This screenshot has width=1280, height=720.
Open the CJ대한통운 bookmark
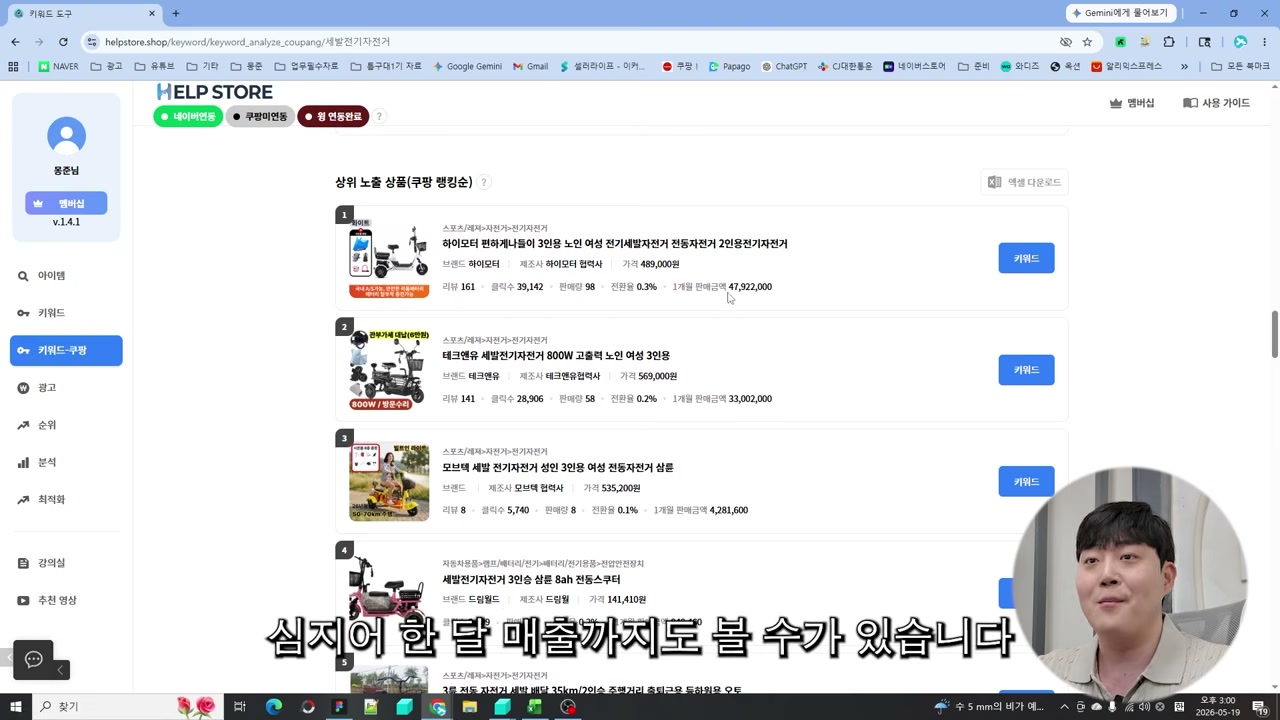[x=844, y=66]
